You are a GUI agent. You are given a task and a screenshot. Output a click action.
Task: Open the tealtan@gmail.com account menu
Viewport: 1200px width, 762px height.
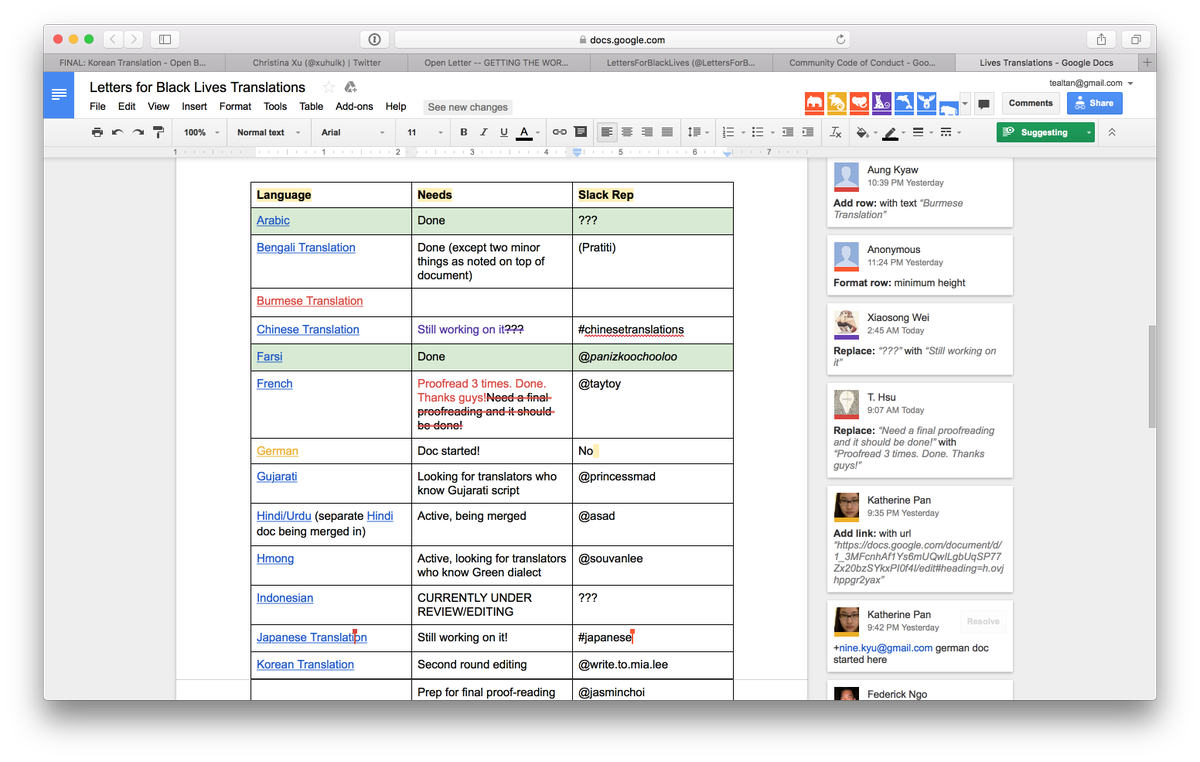click(x=1091, y=83)
